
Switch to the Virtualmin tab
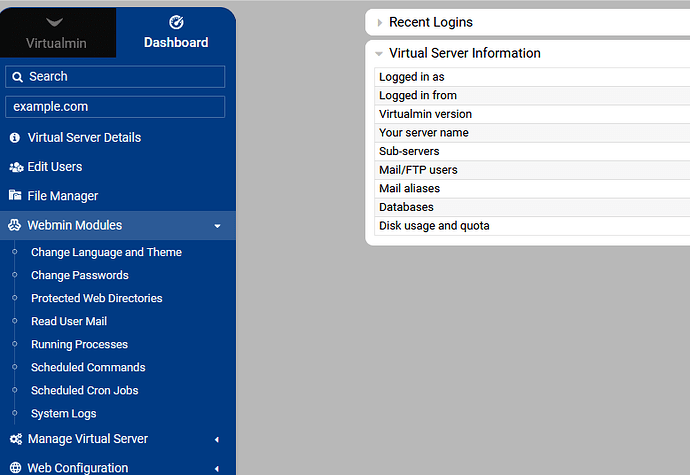pos(57,42)
